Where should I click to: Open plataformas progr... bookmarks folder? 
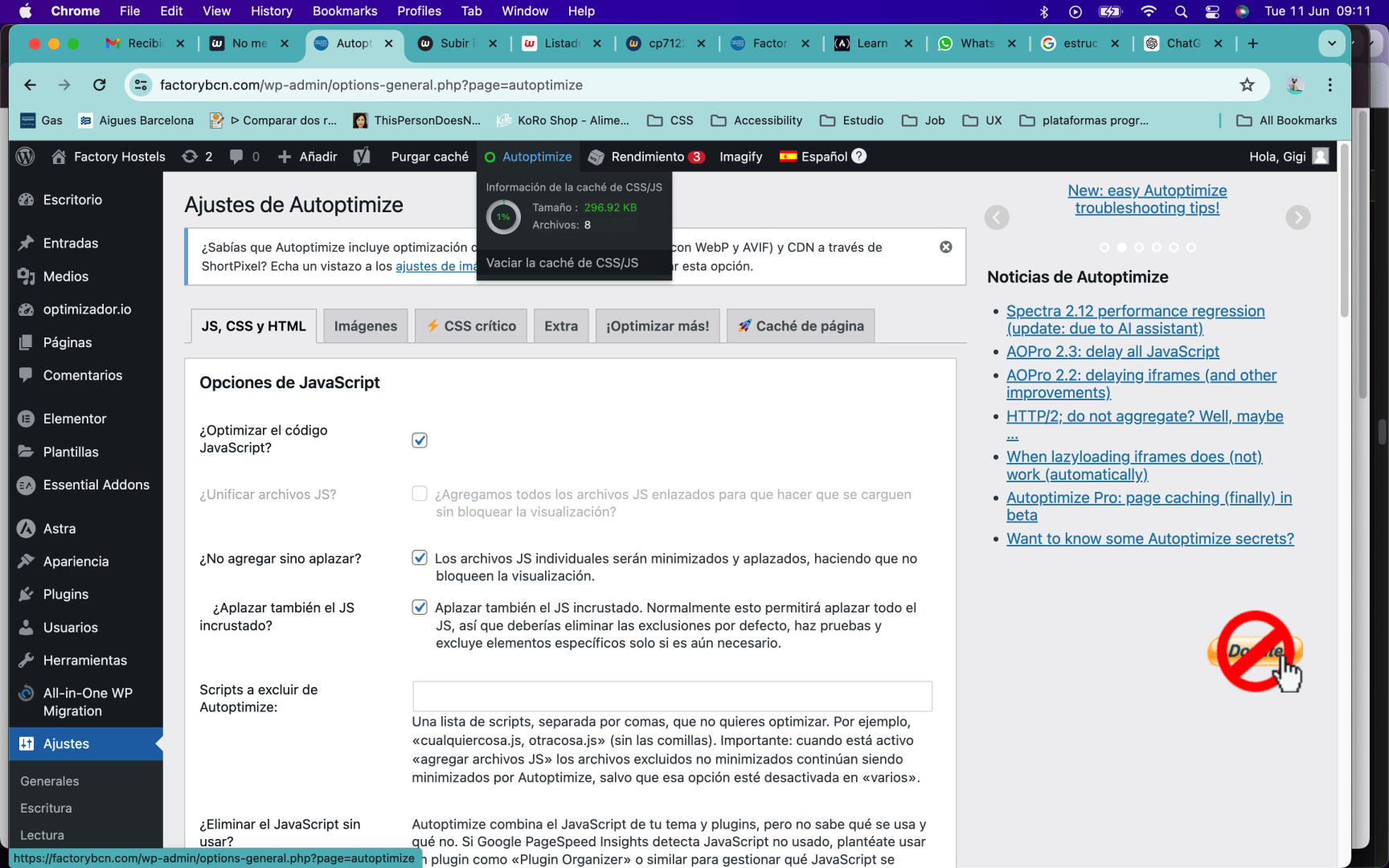pyautogui.click(x=1084, y=121)
